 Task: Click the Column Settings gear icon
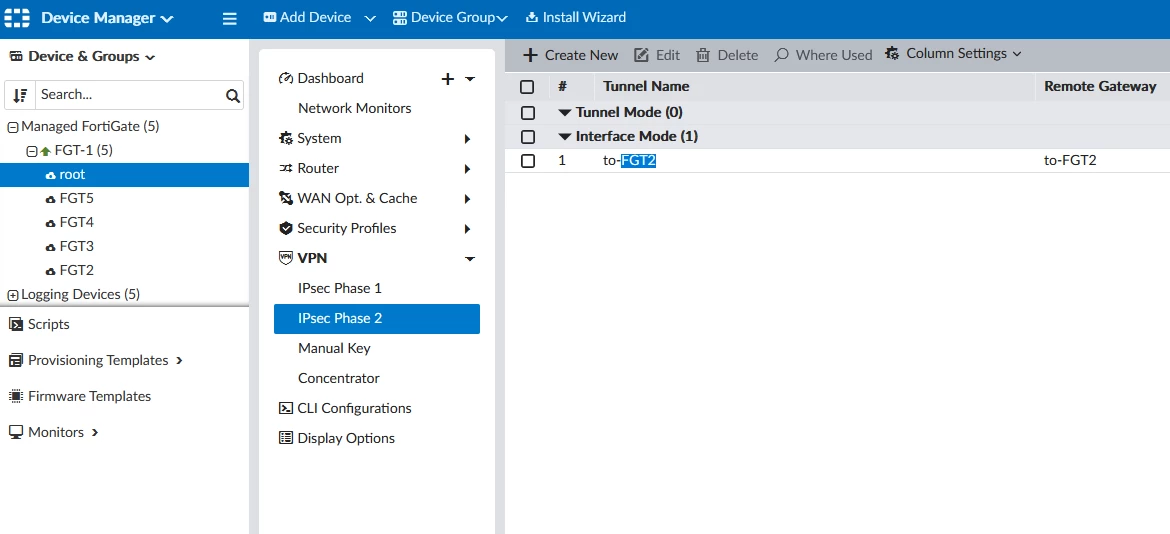pos(892,54)
